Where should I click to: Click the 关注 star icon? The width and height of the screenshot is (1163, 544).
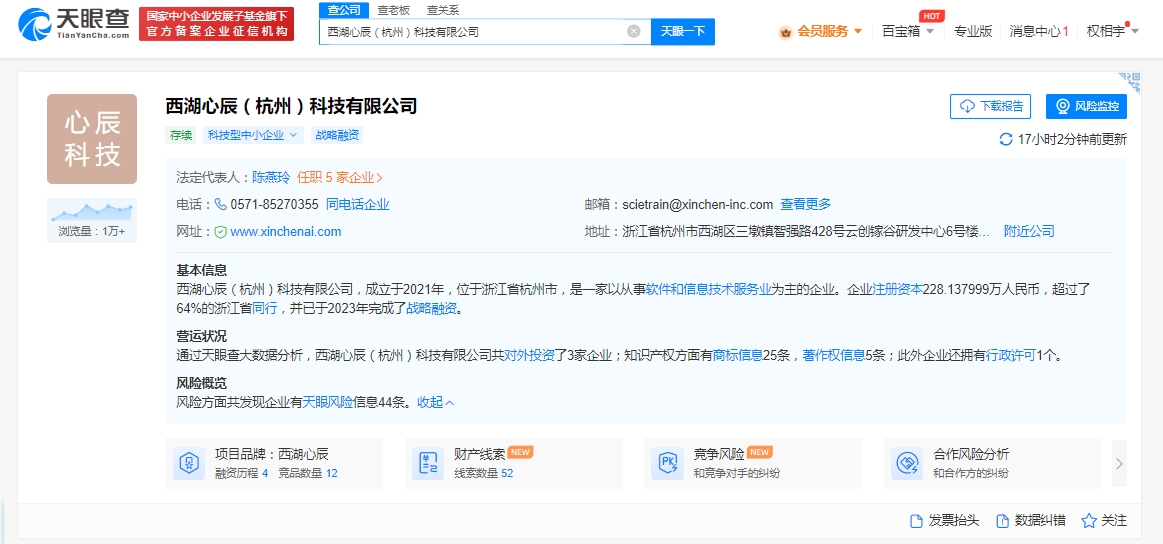tap(1089, 521)
